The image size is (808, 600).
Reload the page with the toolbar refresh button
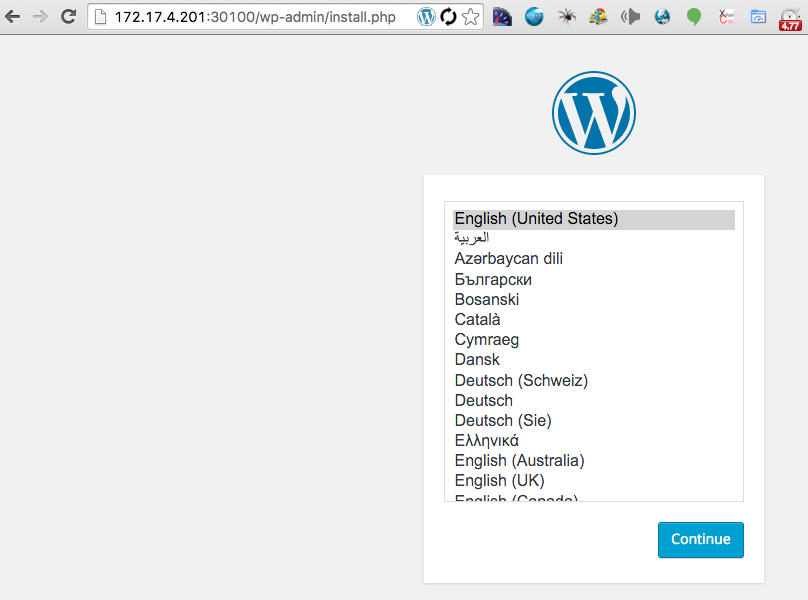[66, 16]
